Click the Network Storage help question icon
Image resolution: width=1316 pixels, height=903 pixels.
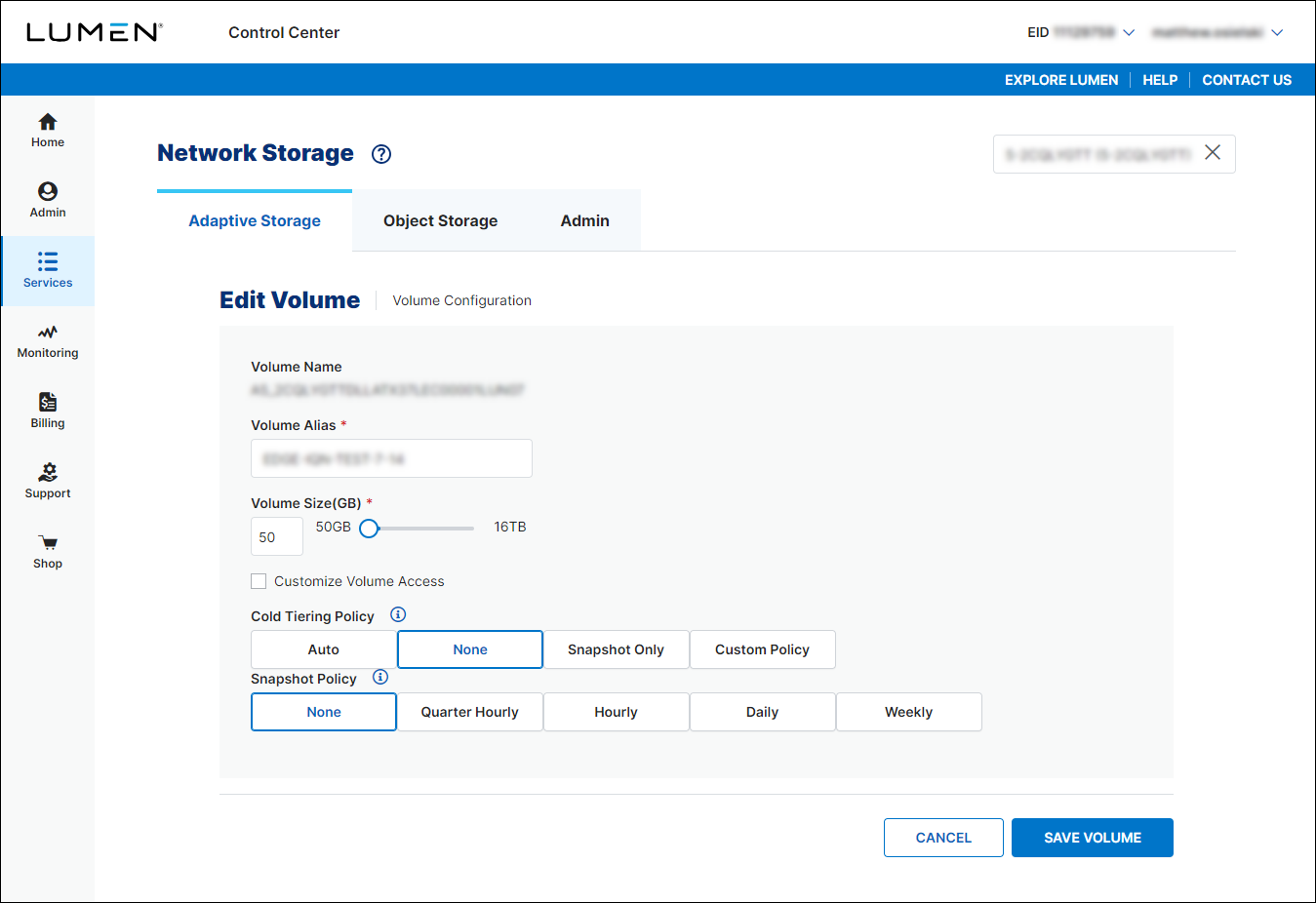coord(381,154)
